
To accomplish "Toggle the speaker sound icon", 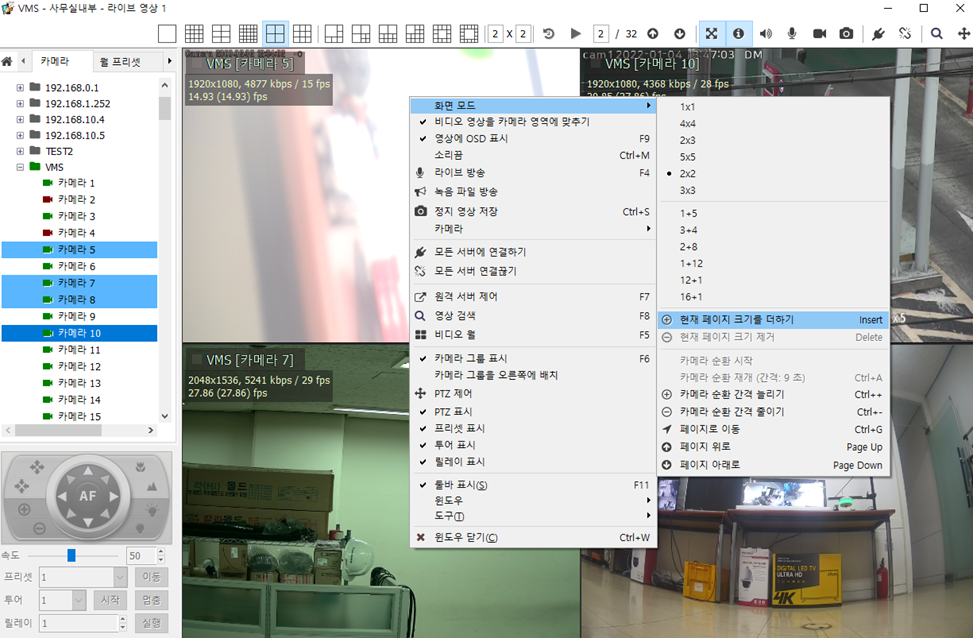I will pyautogui.click(x=765, y=33).
